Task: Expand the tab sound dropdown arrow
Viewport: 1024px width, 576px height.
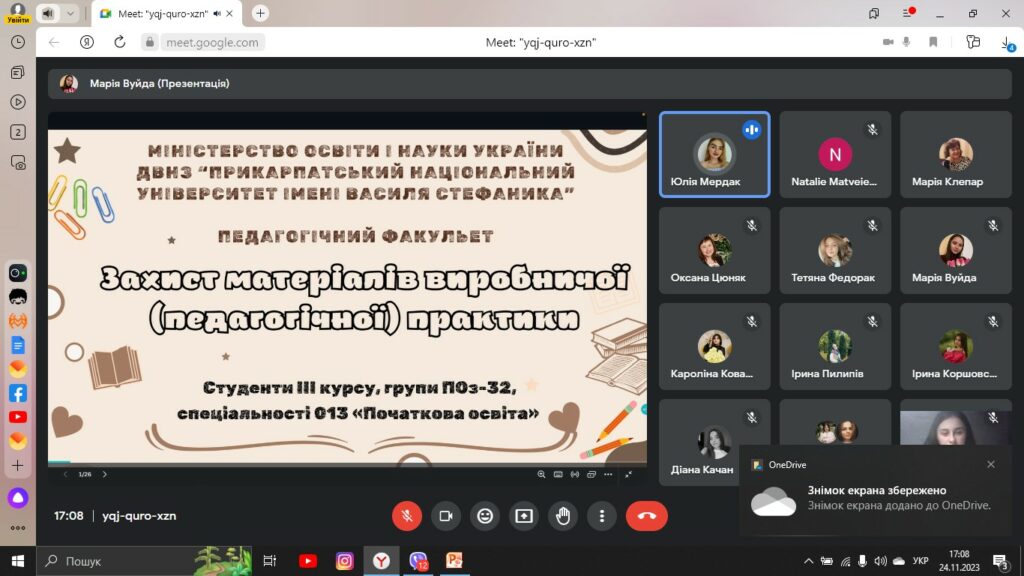Action: (x=70, y=13)
